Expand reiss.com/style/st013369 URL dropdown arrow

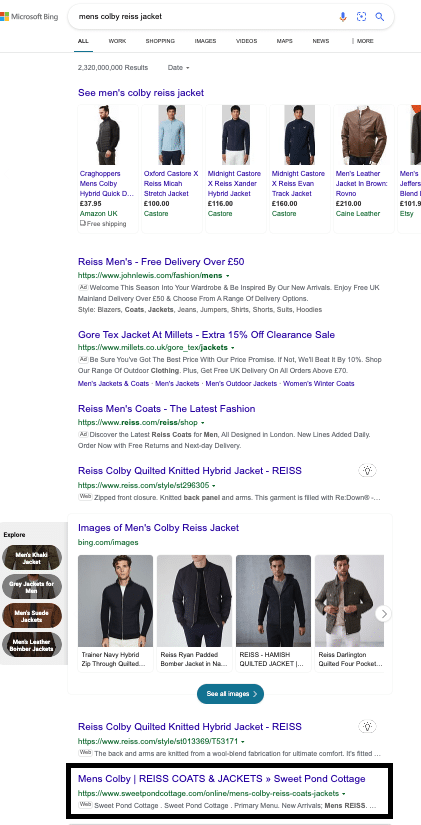point(243,742)
